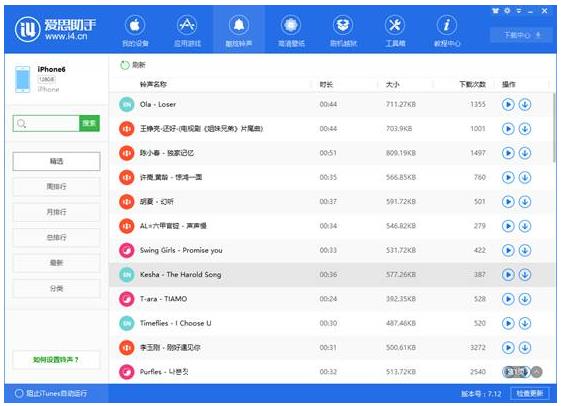Play the T-ara - TIAMO ringtone

tap(508, 299)
